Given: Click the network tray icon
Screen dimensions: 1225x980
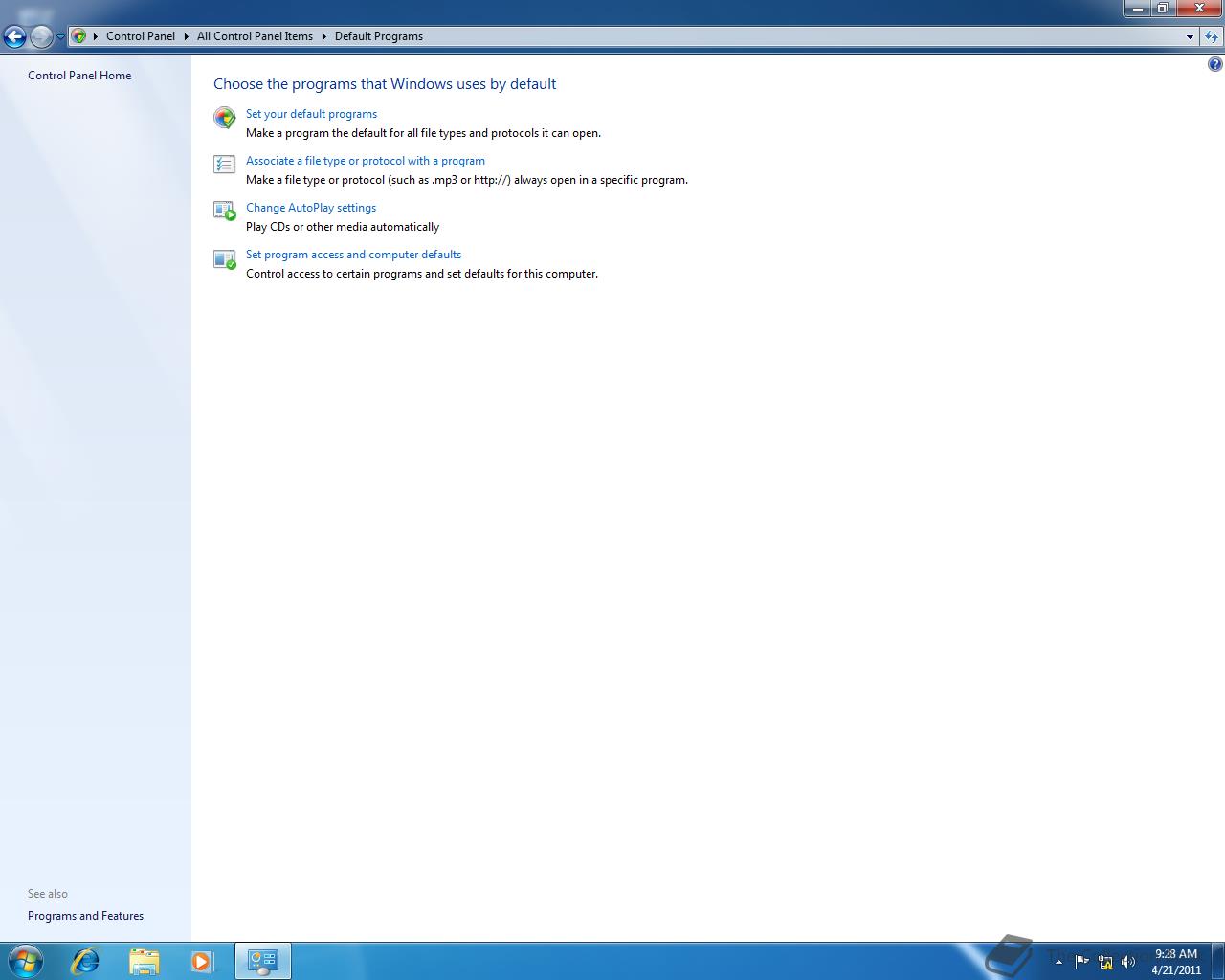Looking at the screenshot, I should pos(1105,962).
